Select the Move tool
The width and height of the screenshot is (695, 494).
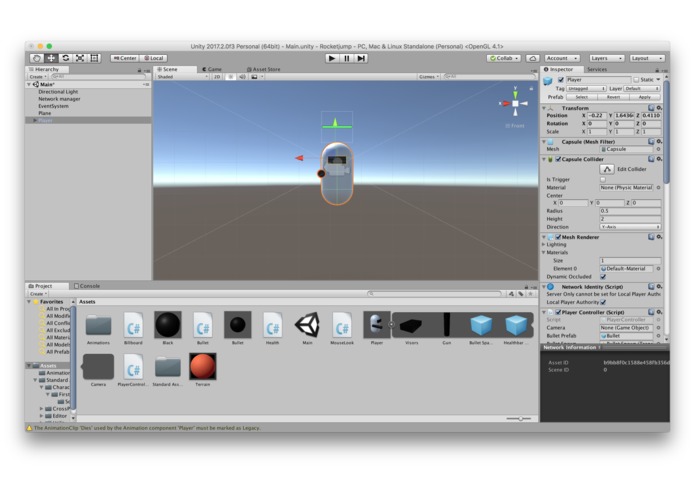[x=51, y=58]
